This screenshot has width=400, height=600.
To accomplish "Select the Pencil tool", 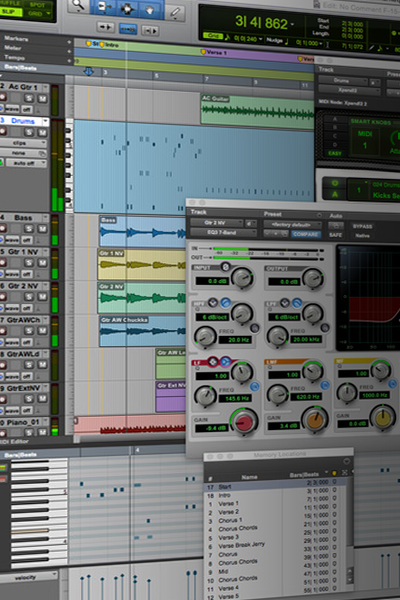I will 175,12.
